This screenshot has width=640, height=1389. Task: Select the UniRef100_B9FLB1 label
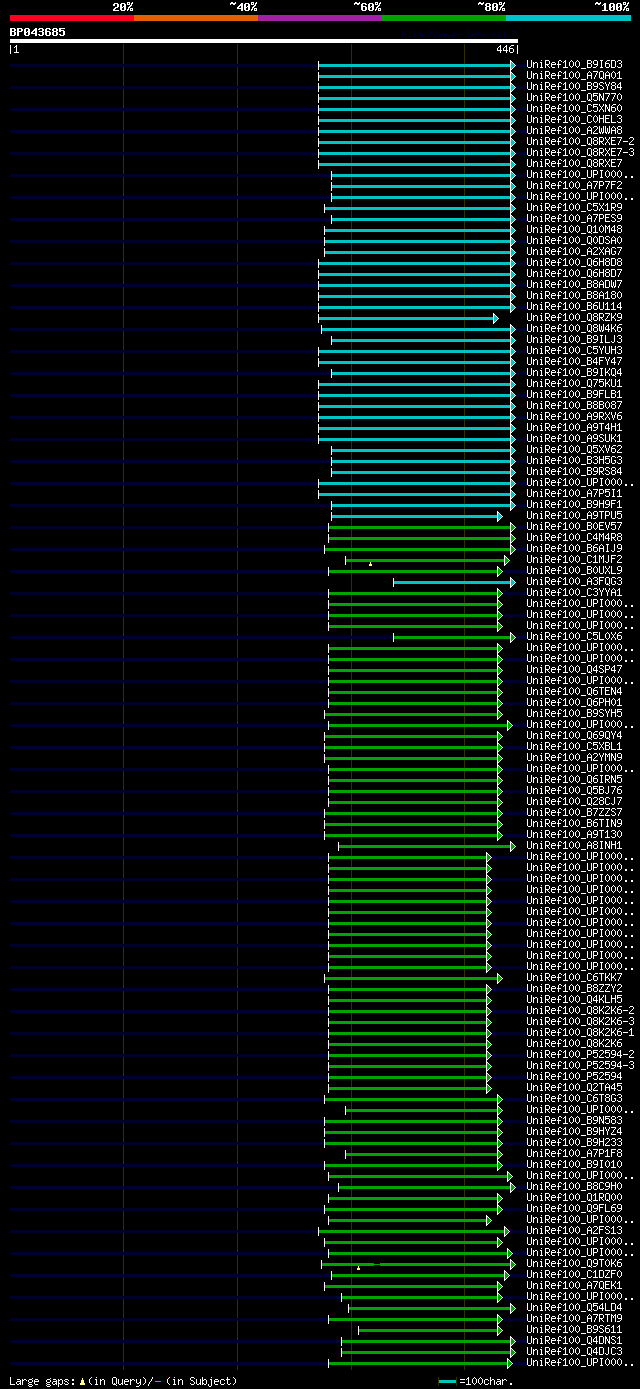(574, 395)
